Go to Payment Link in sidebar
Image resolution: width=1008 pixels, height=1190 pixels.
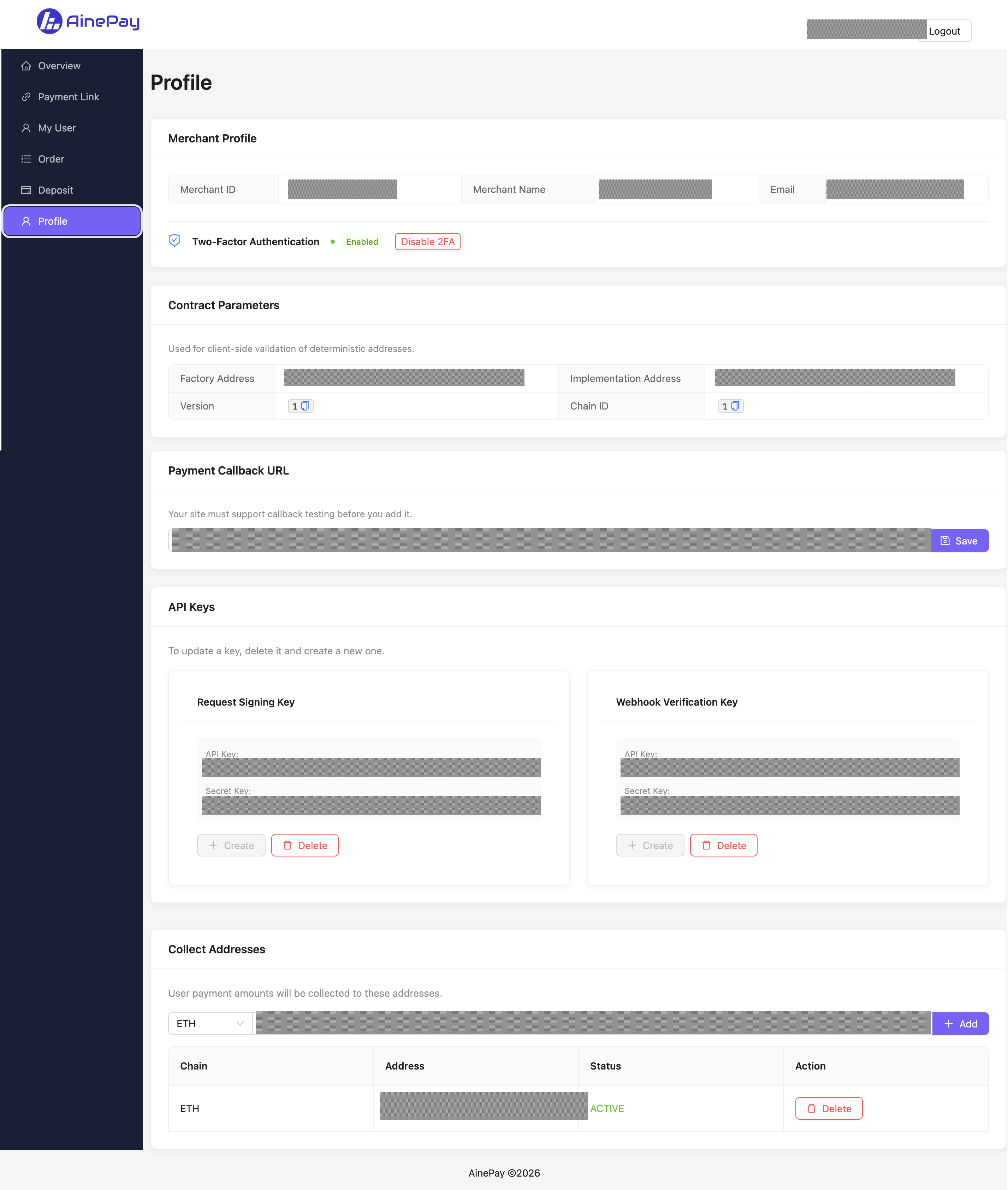click(x=72, y=96)
